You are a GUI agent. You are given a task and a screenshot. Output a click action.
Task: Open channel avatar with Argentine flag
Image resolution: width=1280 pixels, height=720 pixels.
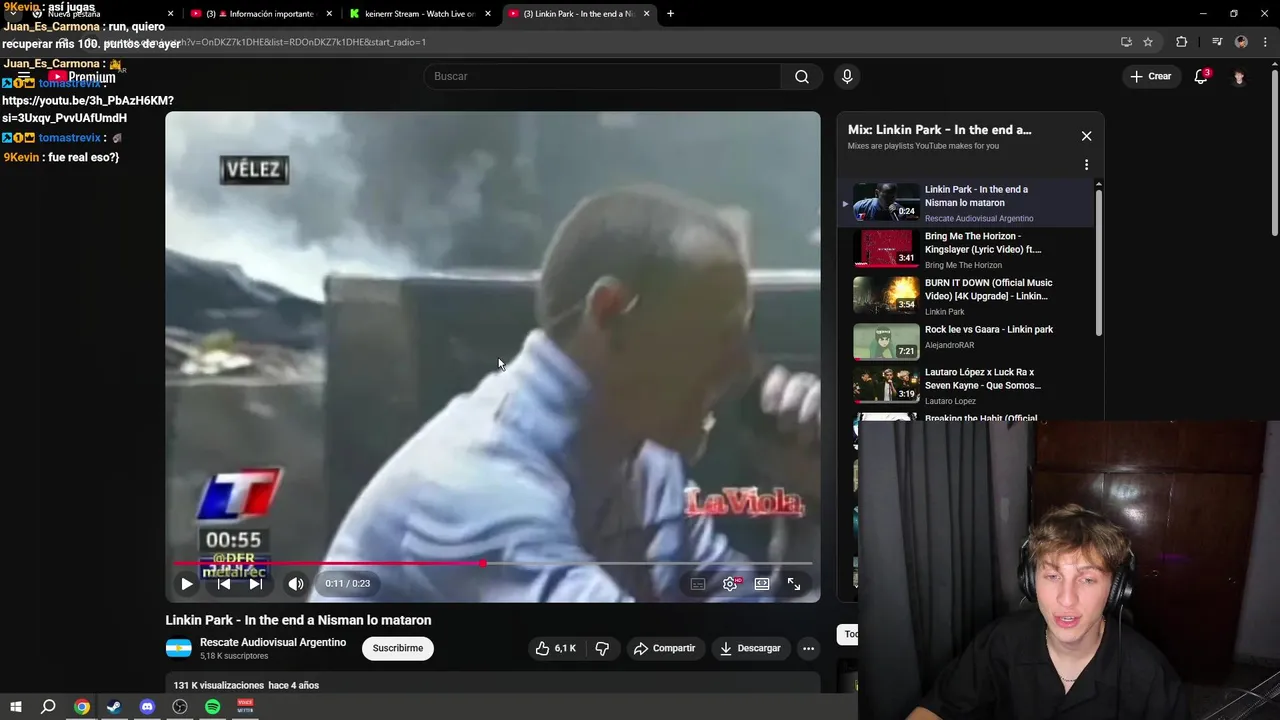tap(179, 648)
